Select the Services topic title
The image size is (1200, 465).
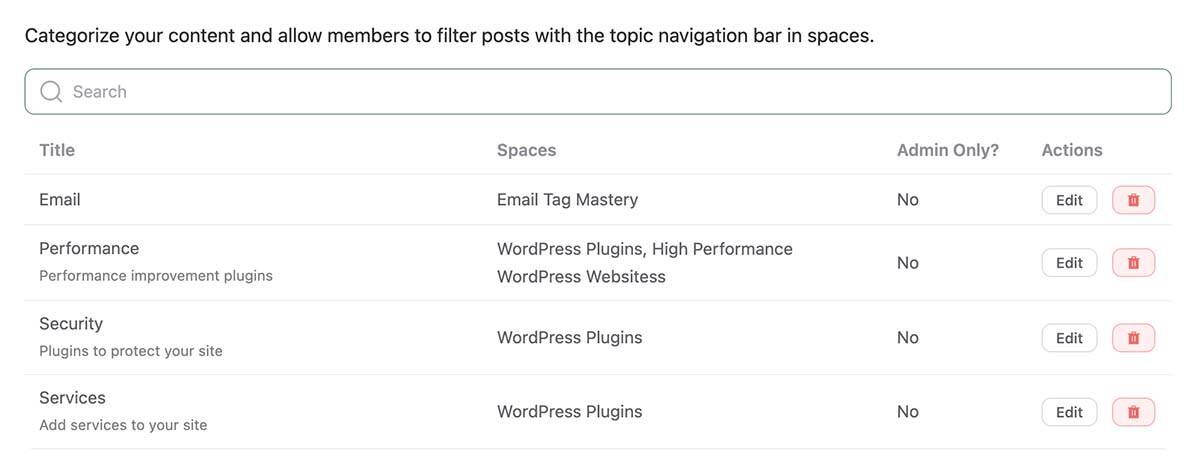pos(72,398)
